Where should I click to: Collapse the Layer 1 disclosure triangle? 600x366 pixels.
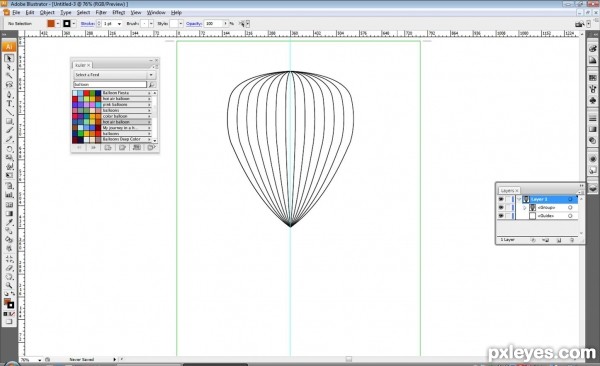[519, 199]
